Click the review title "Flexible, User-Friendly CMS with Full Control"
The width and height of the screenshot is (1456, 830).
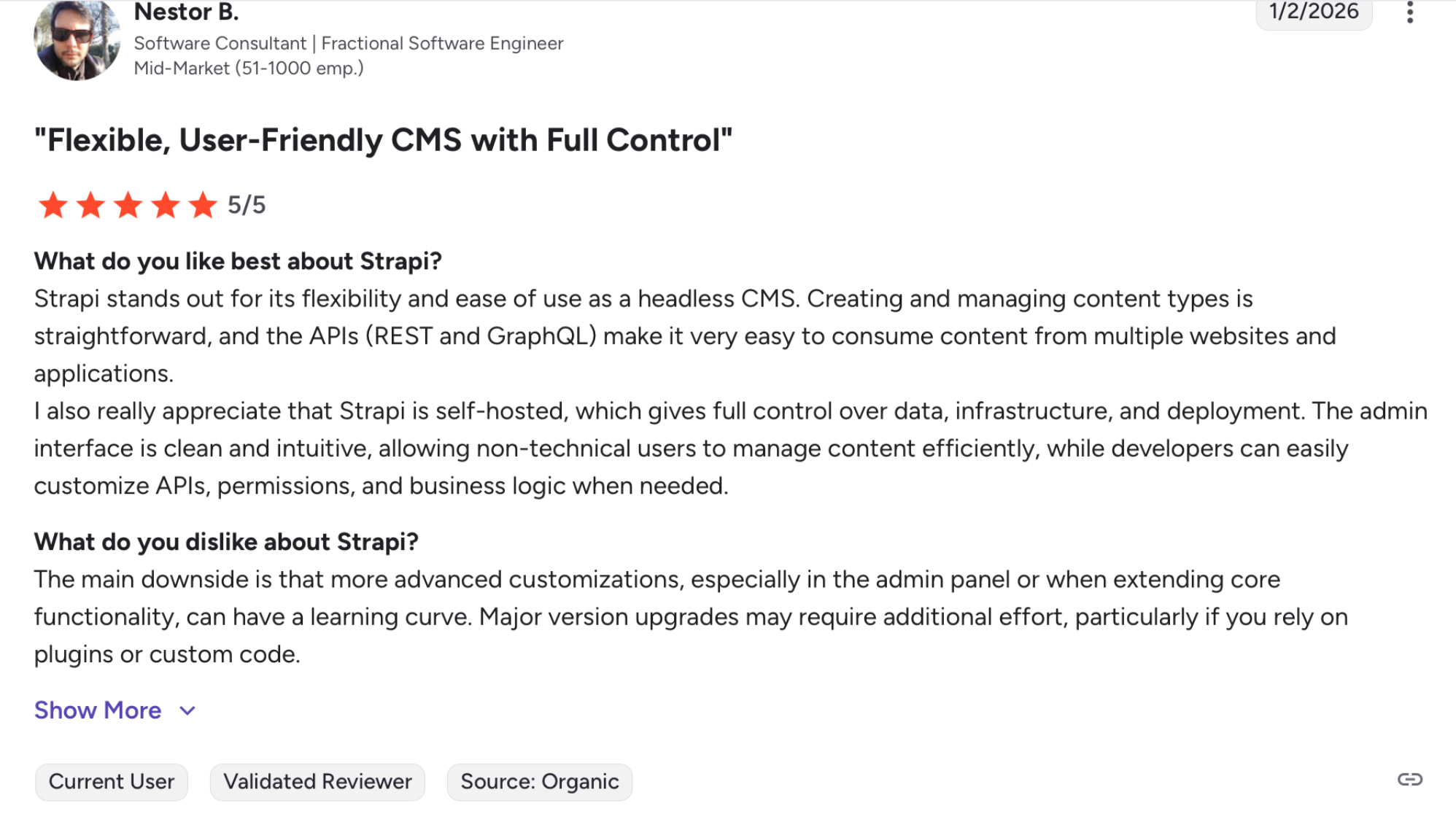click(383, 140)
